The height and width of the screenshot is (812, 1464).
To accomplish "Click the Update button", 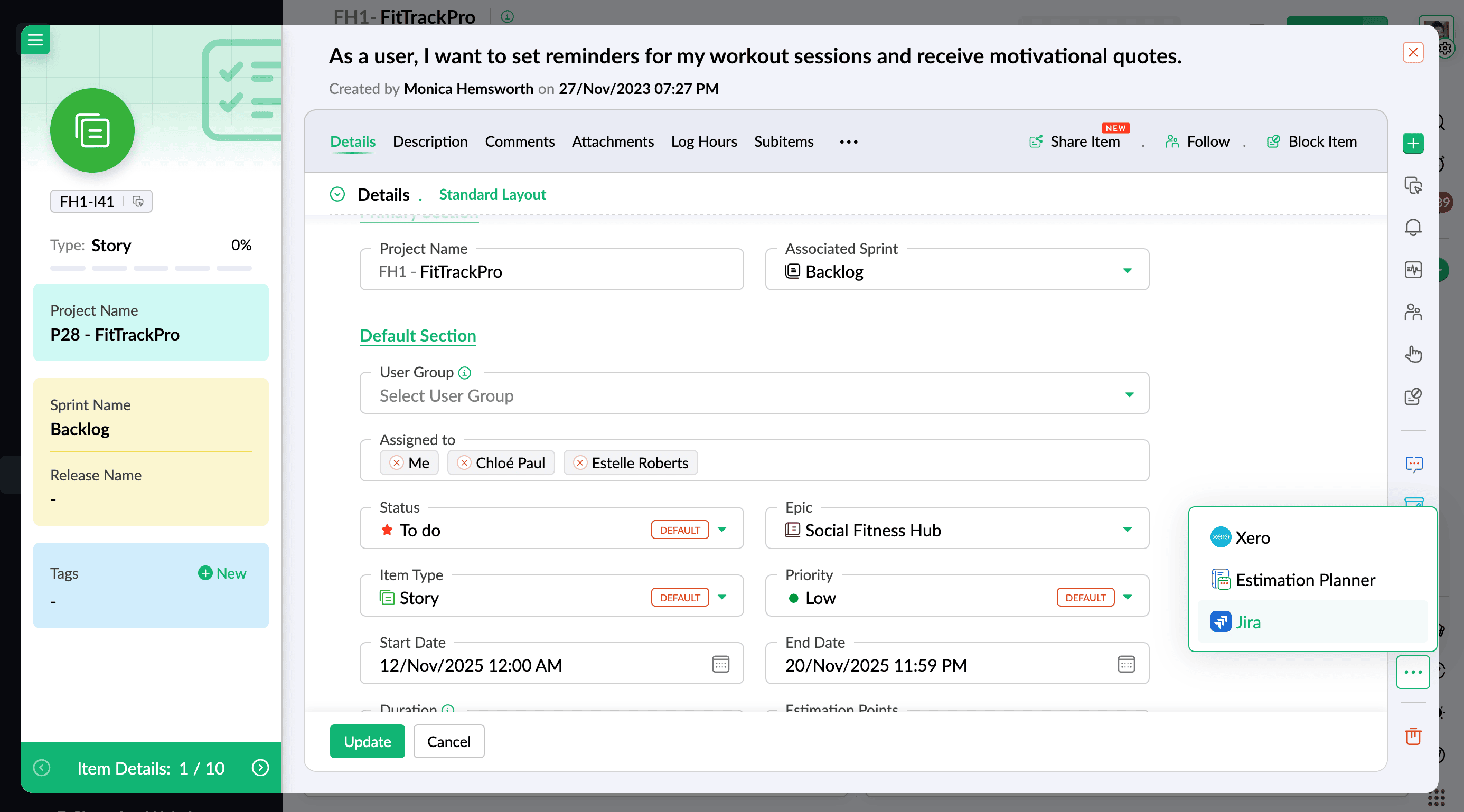I will [x=367, y=742].
